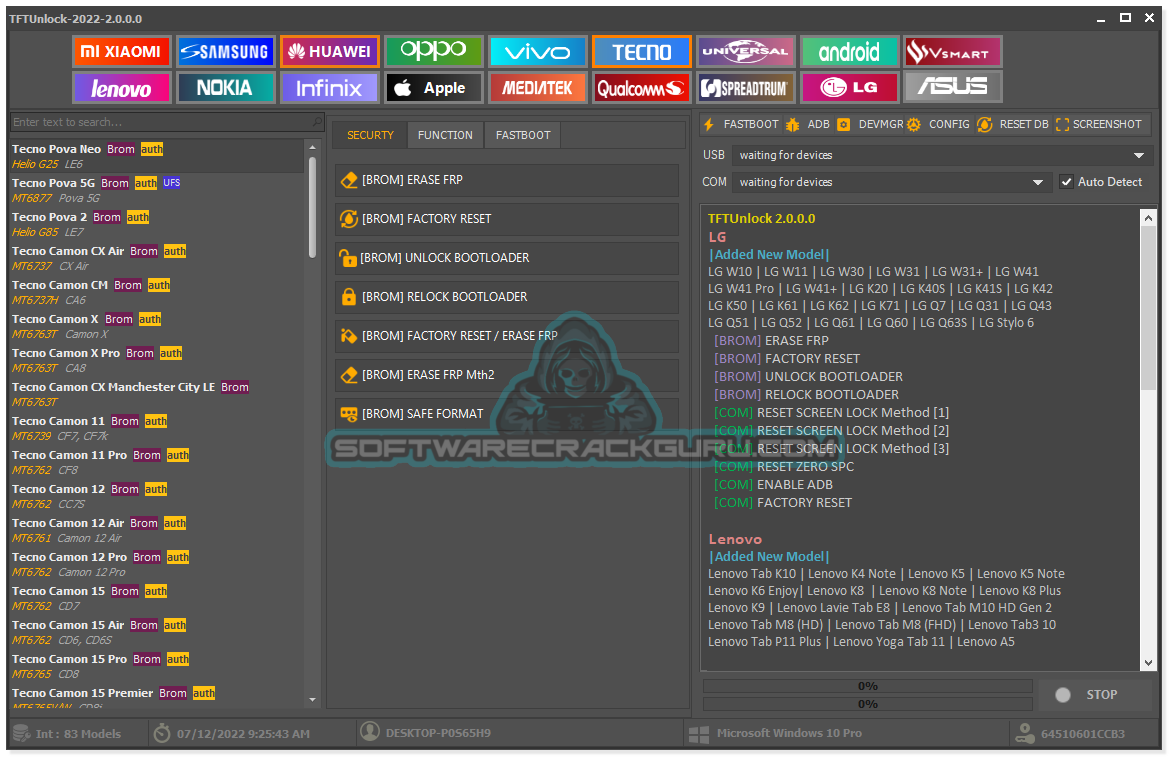The height and width of the screenshot is (757, 1169).
Task: Switch to the SECURITY tab
Action: pos(370,135)
